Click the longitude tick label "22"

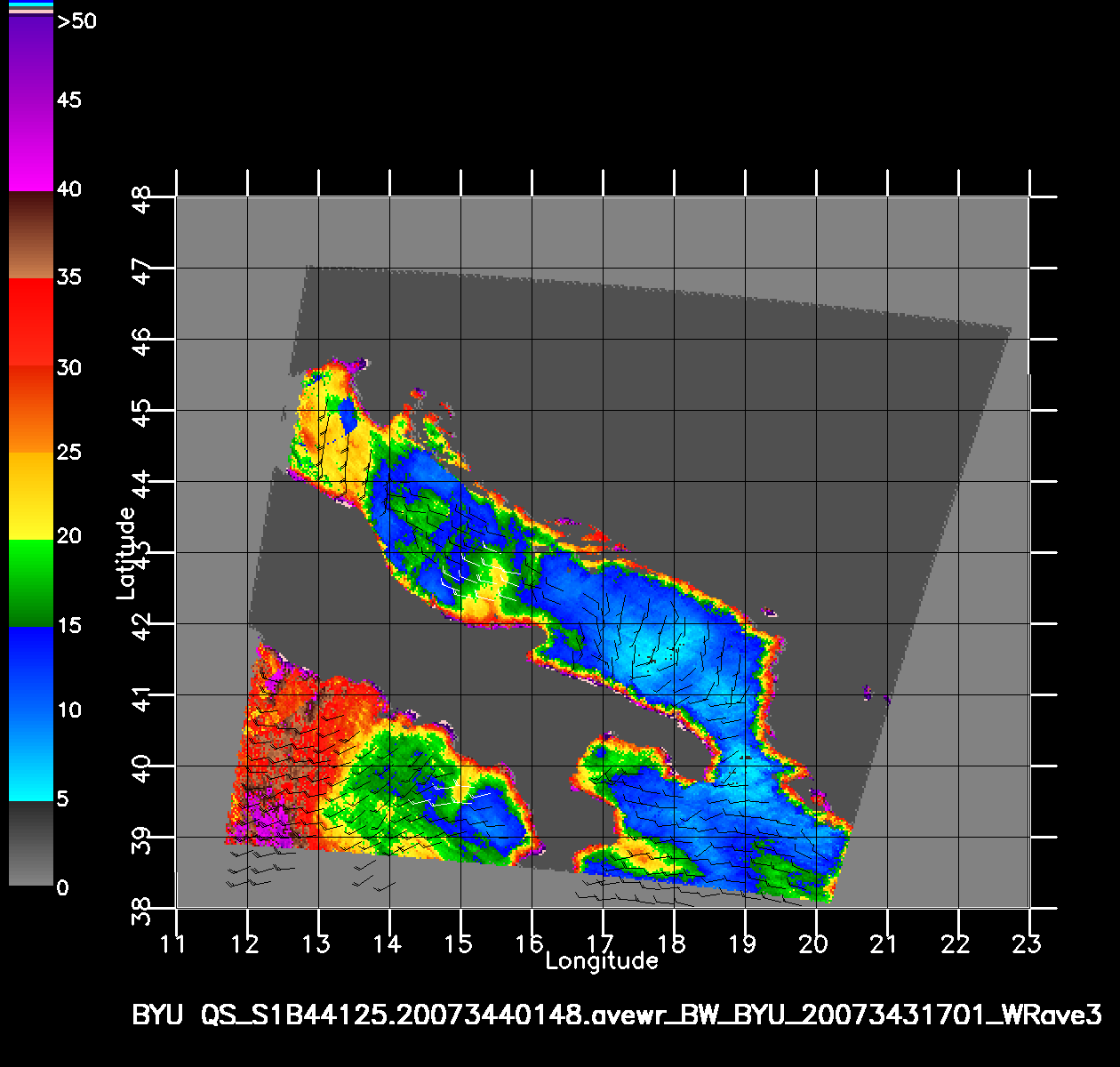tap(956, 943)
